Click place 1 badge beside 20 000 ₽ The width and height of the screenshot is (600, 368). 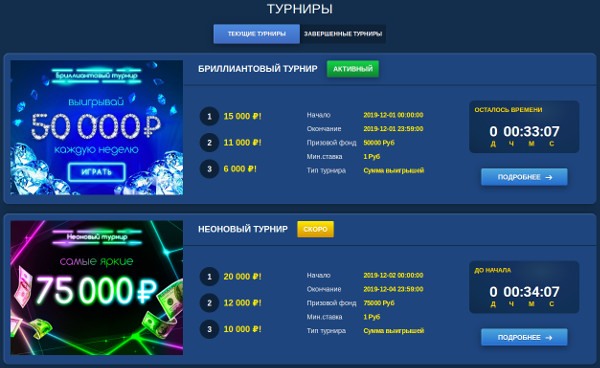pyautogui.click(x=209, y=277)
